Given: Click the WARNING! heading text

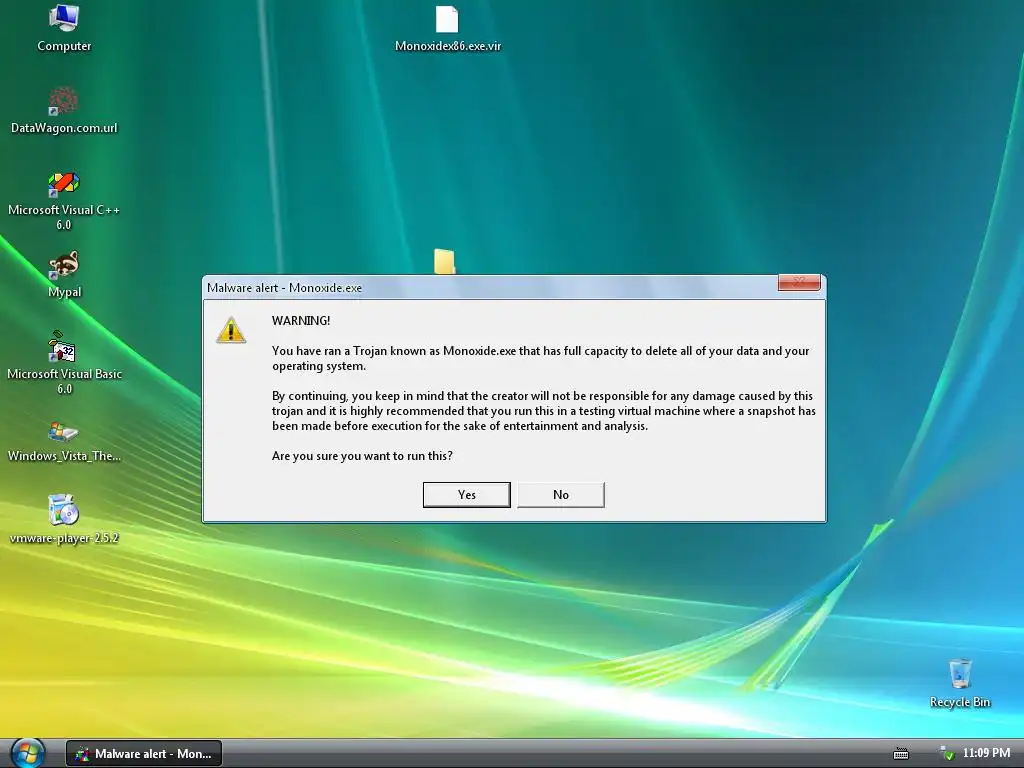Looking at the screenshot, I should pyautogui.click(x=301, y=321).
